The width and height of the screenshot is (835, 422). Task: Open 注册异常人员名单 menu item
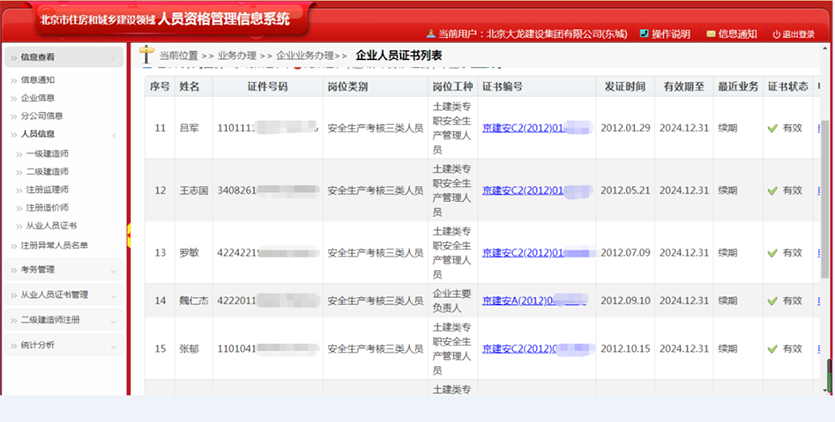pos(54,245)
